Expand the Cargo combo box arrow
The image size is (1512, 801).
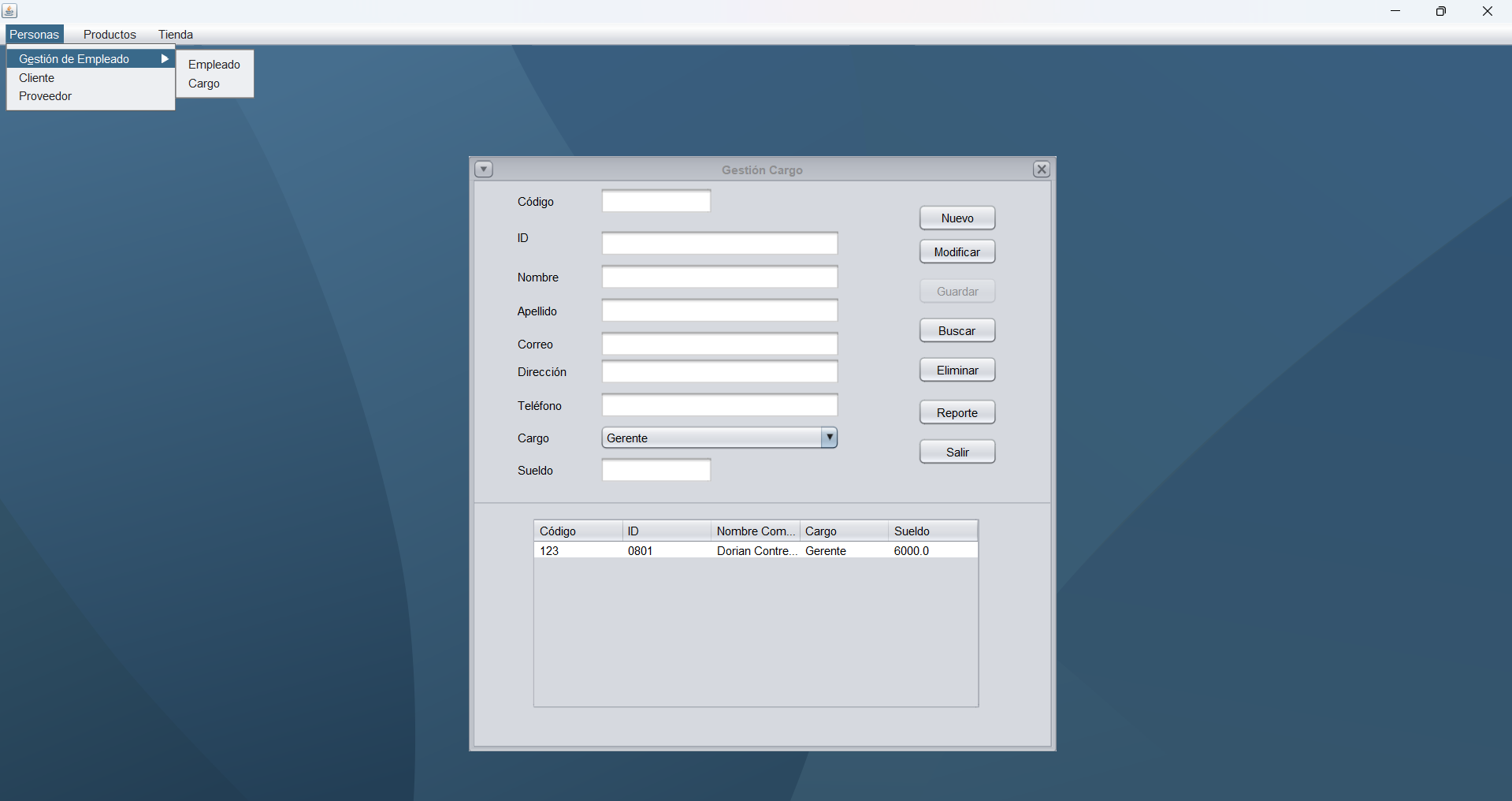(x=829, y=438)
